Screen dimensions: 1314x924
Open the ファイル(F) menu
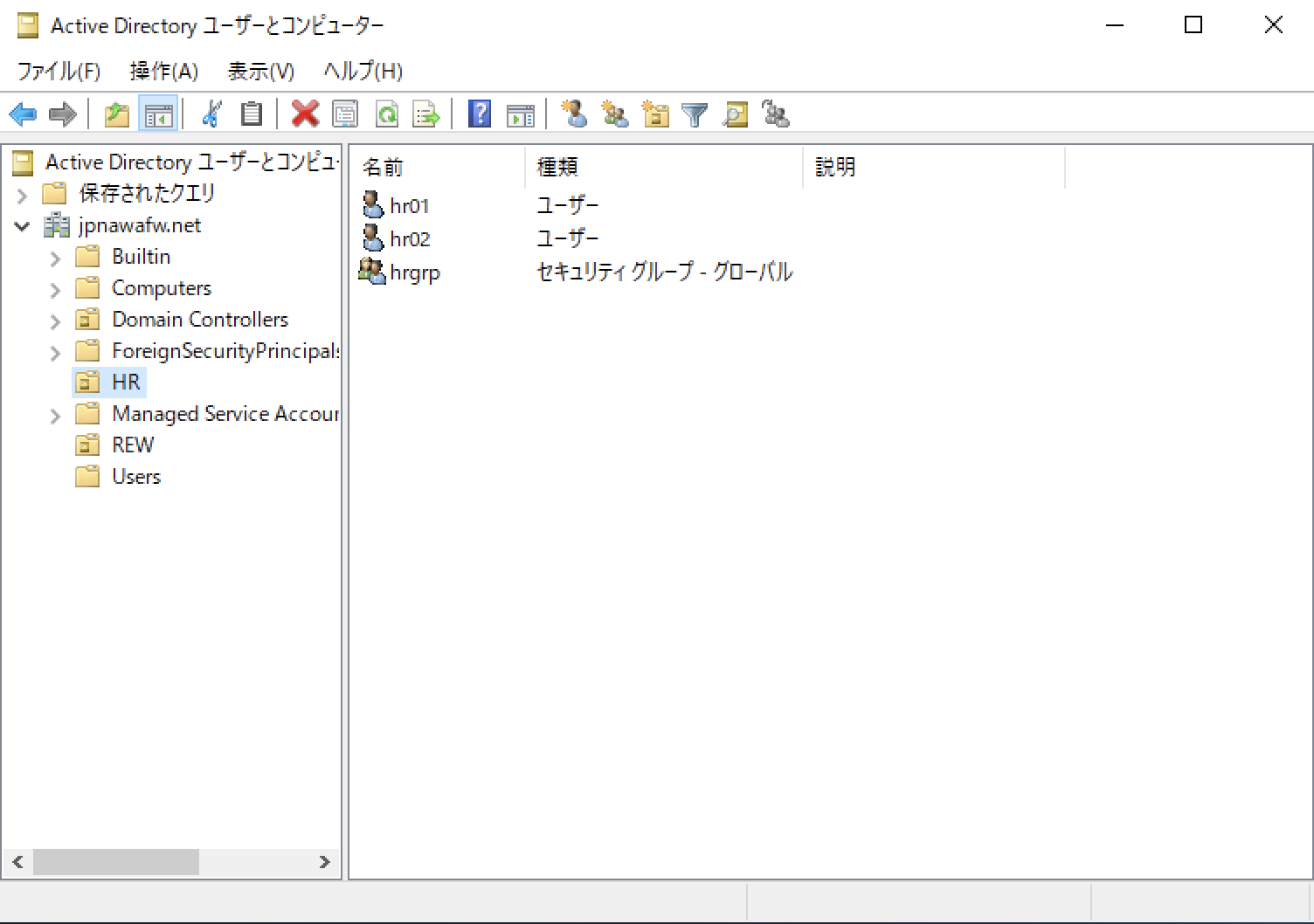(x=59, y=71)
